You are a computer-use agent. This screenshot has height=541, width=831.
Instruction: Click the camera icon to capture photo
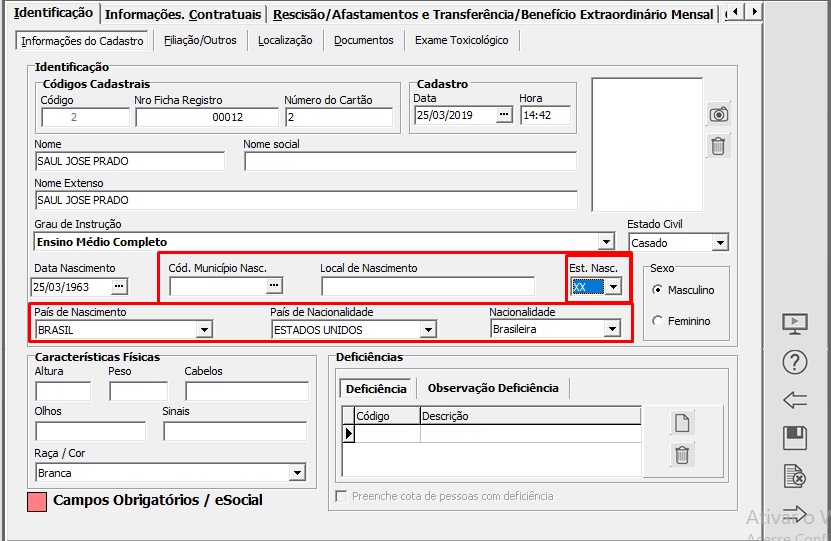pos(718,115)
